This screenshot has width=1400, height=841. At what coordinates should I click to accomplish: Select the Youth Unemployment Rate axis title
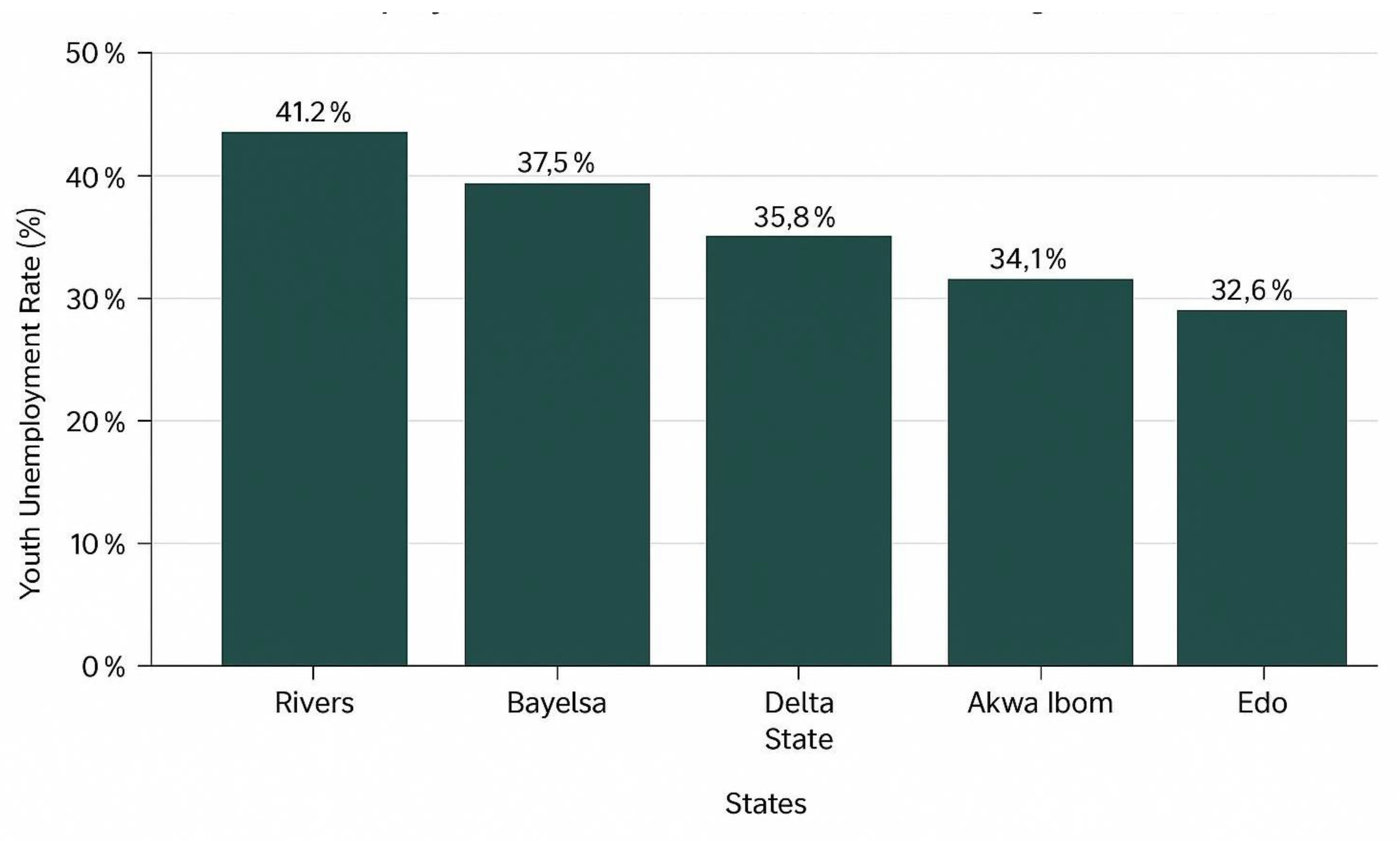pos(31,403)
